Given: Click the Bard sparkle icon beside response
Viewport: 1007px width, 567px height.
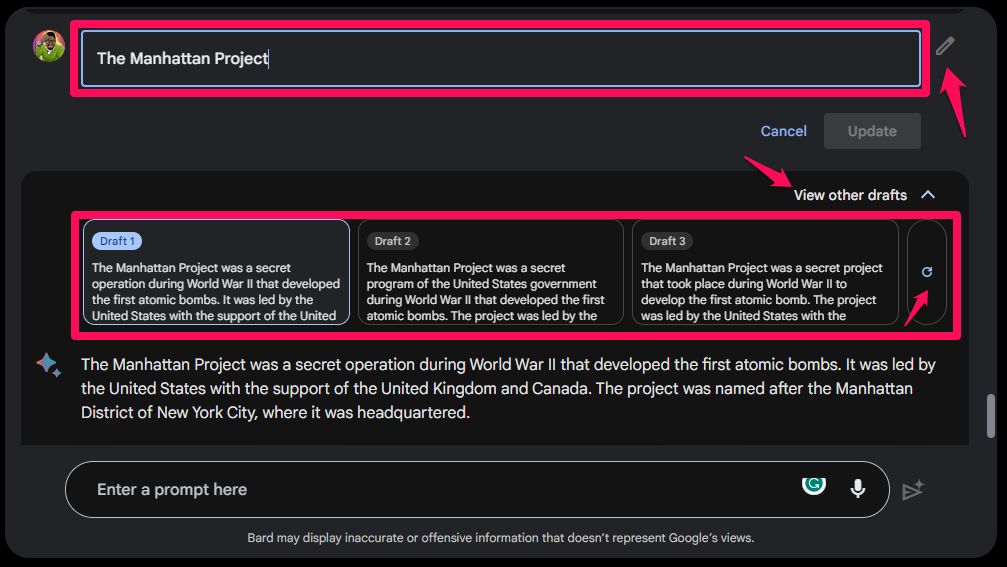Looking at the screenshot, I should point(49,365).
